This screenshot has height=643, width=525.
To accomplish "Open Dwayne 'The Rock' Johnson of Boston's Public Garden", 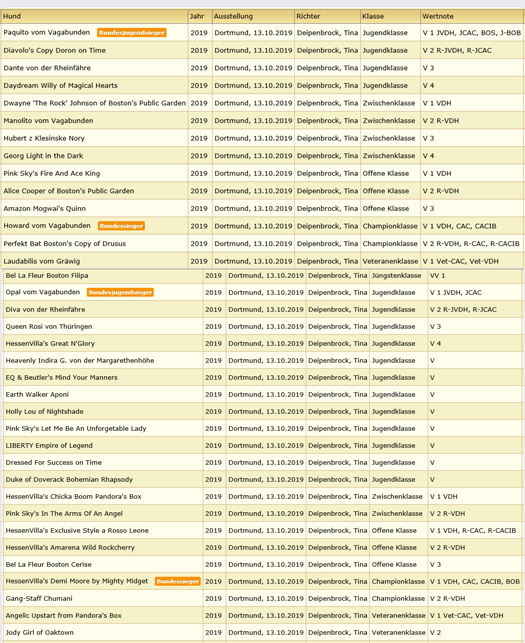I will pos(95,103).
